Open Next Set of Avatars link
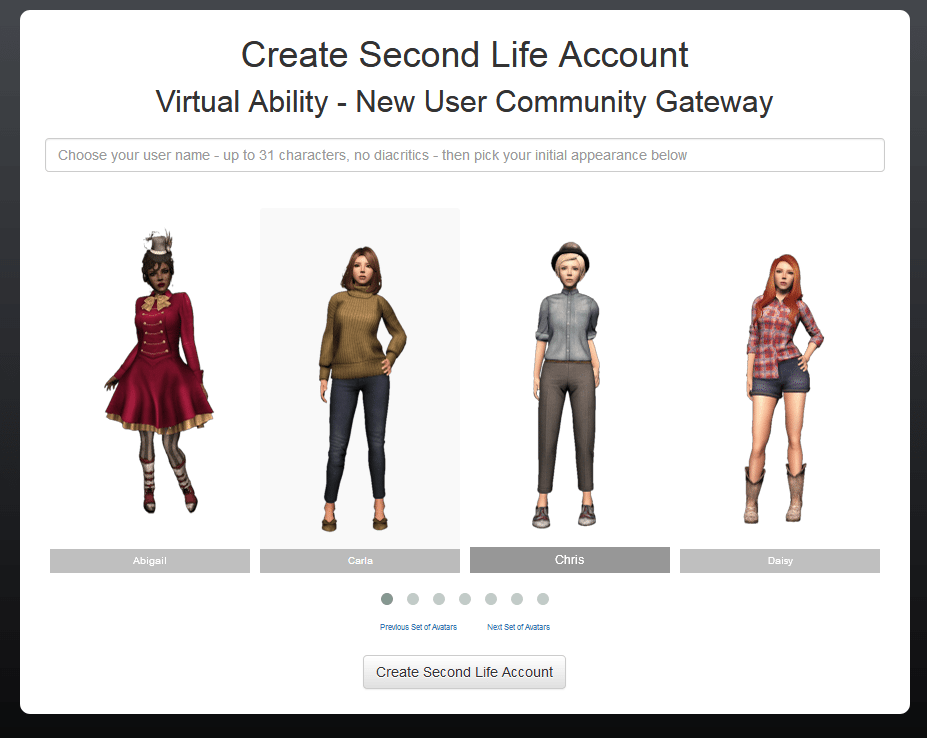Screen dimensions: 927x738 tap(518, 627)
